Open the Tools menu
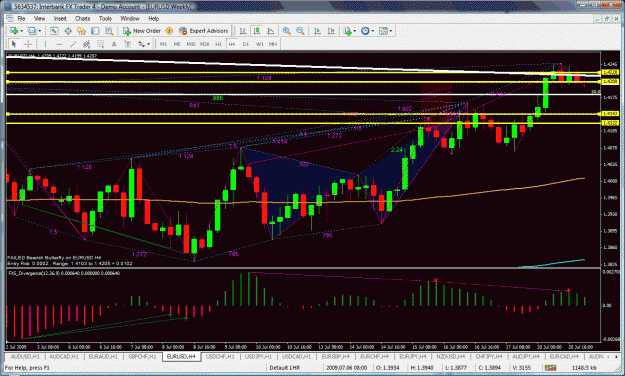 [105, 18]
